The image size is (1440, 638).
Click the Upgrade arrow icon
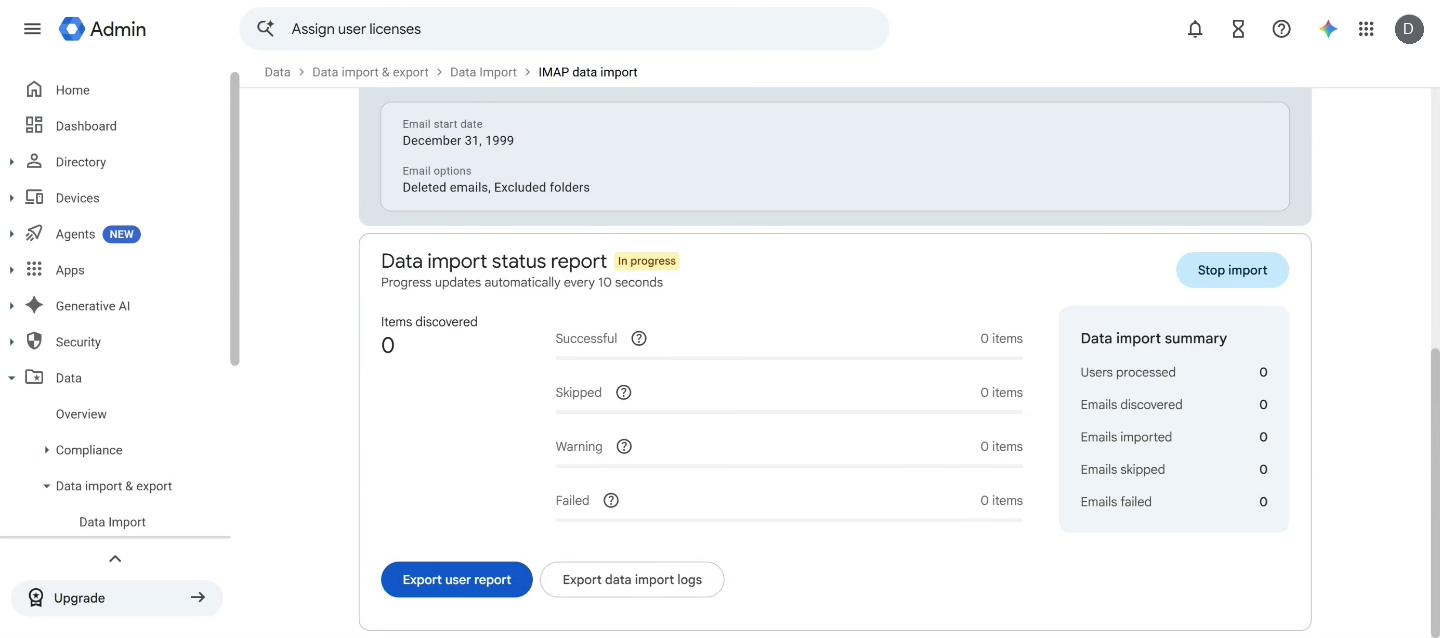tap(198, 597)
